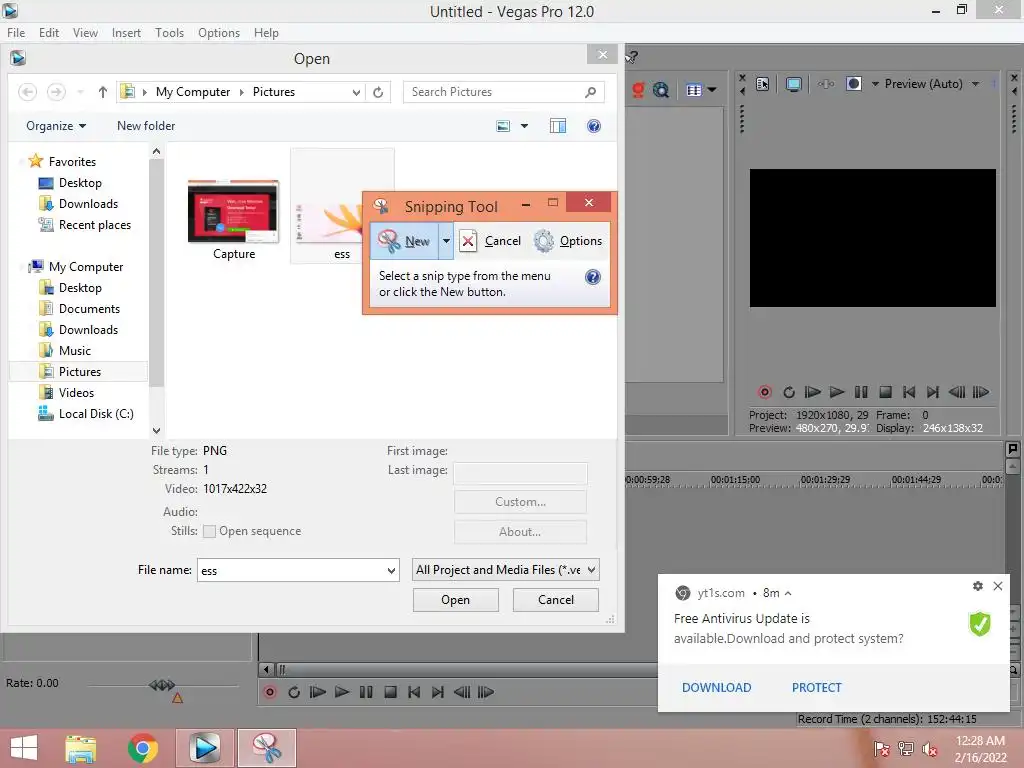The height and width of the screenshot is (768, 1024).
Task: Select the Capture image thumbnail
Action: tap(233, 212)
